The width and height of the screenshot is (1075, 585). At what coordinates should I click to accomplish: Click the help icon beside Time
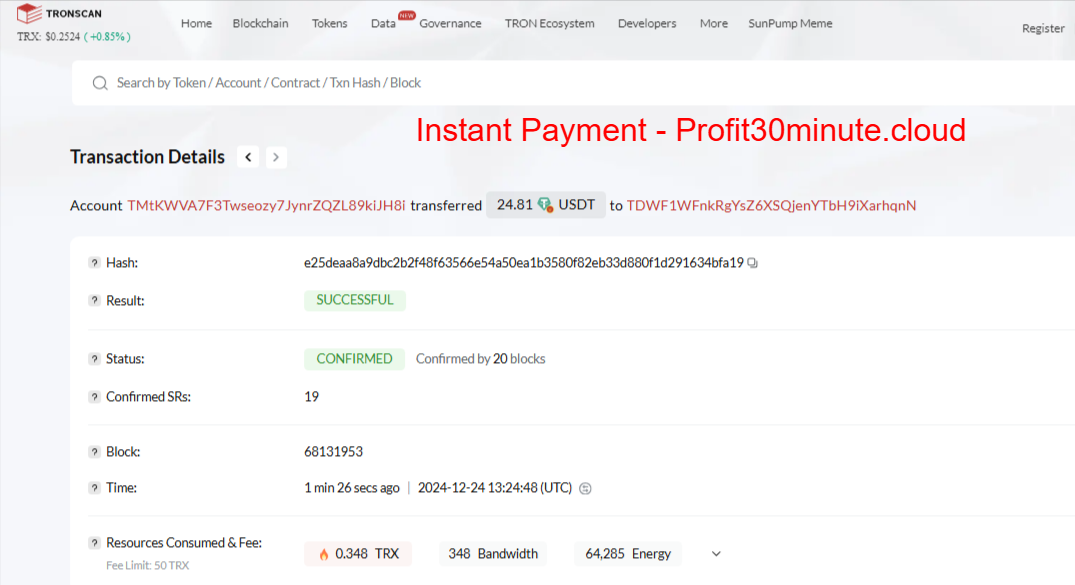pyautogui.click(x=95, y=488)
